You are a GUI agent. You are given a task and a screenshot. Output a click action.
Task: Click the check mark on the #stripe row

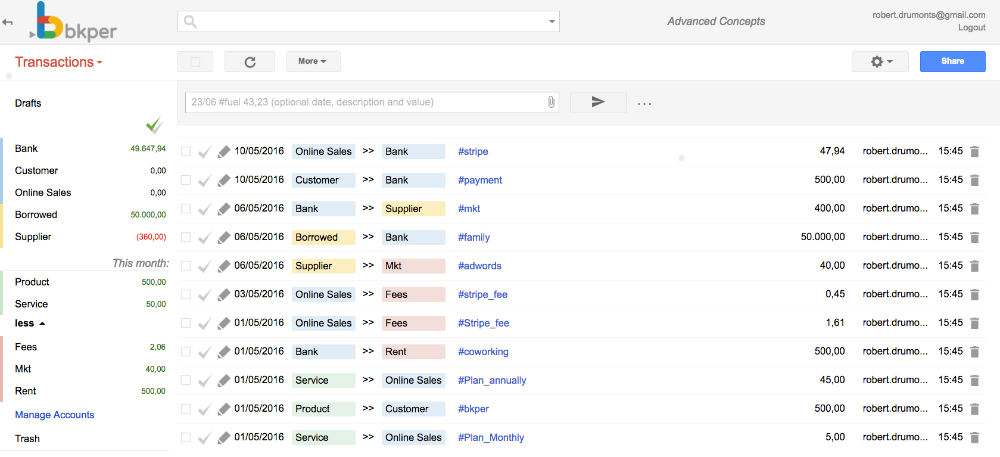[204, 152]
